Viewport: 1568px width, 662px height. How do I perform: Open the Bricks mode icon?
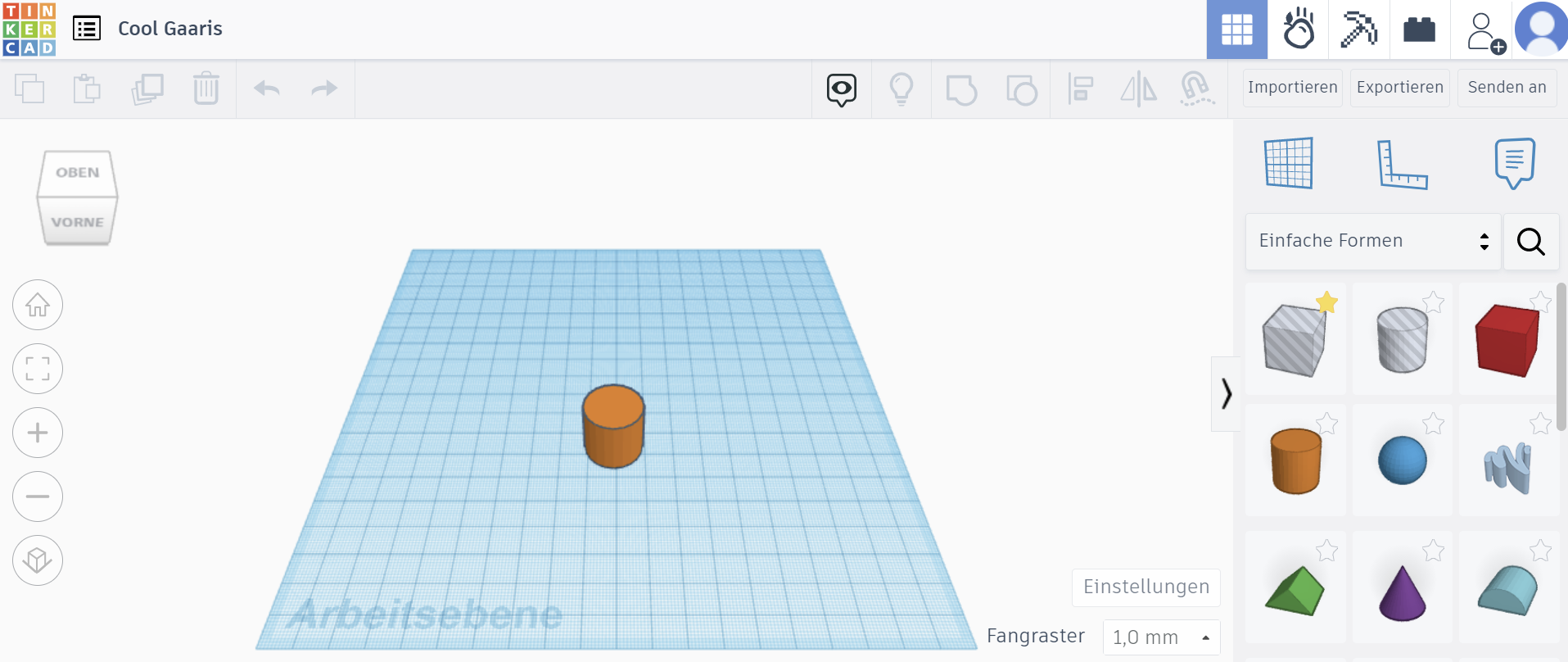pos(1419,29)
